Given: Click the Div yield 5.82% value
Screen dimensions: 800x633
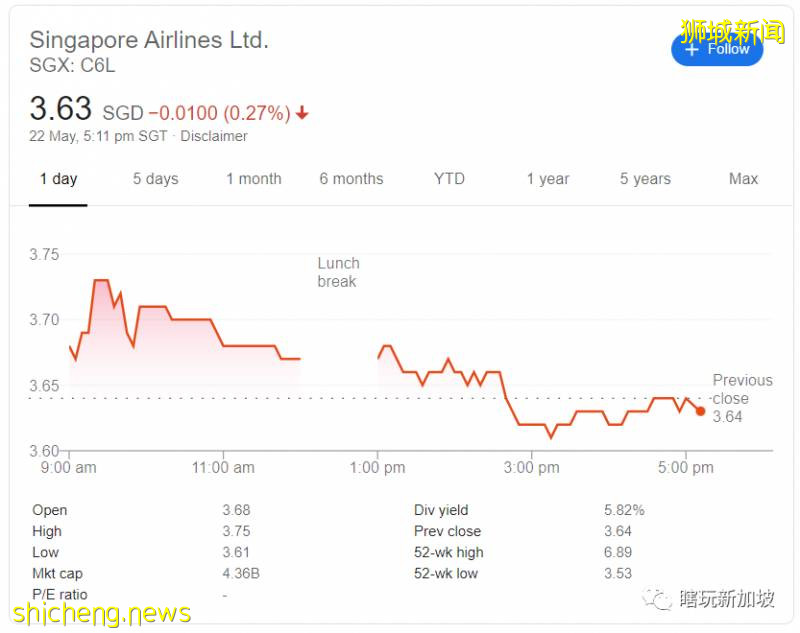Looking at the screenshot, I should (624, 510).
